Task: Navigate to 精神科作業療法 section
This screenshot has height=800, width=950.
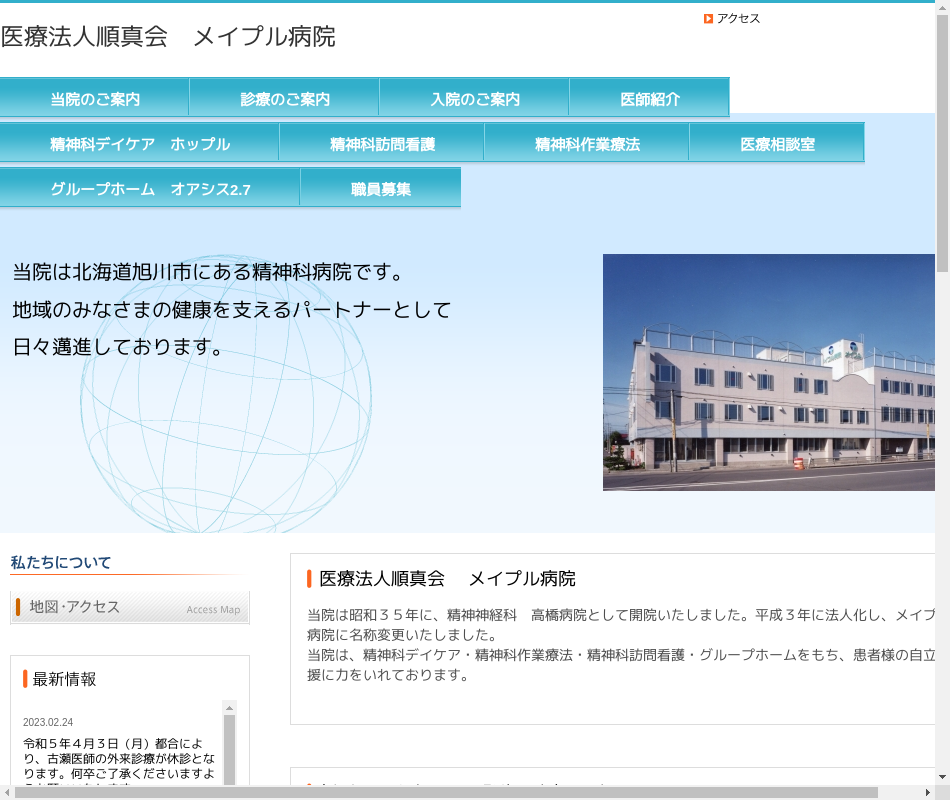Action: click(x=587, y=144)
